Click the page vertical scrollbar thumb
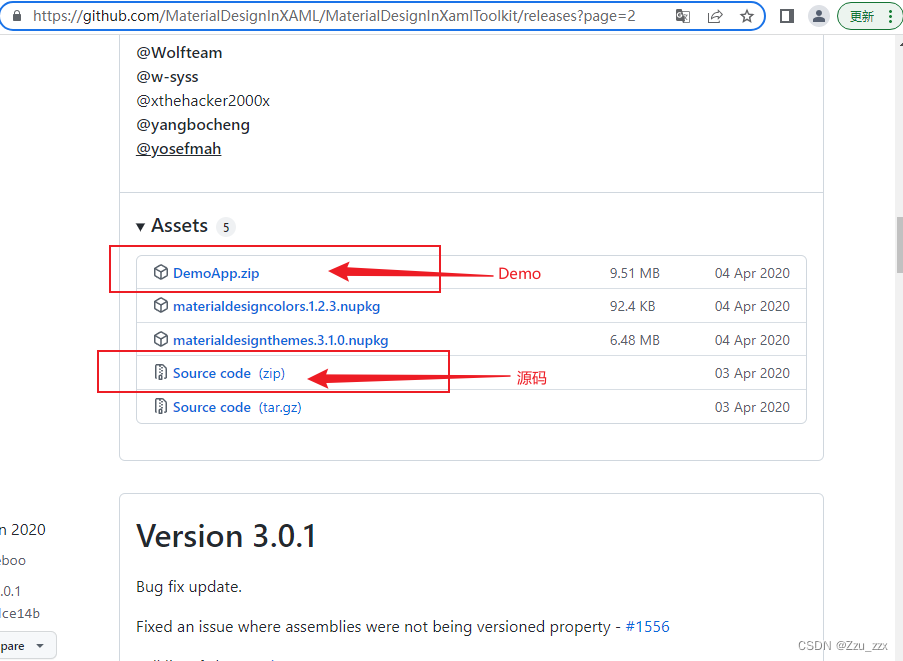The image size is (903, 661). [x=899, y=245]
